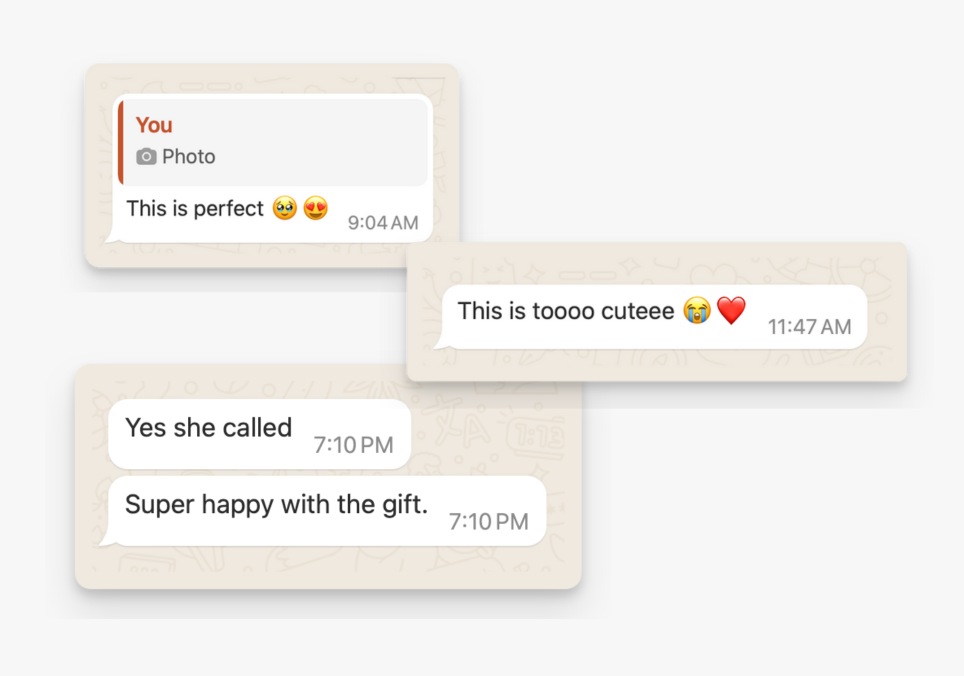
Task: Click the 'Photo' label in quoted reply
Action: (x=188, y=157)
